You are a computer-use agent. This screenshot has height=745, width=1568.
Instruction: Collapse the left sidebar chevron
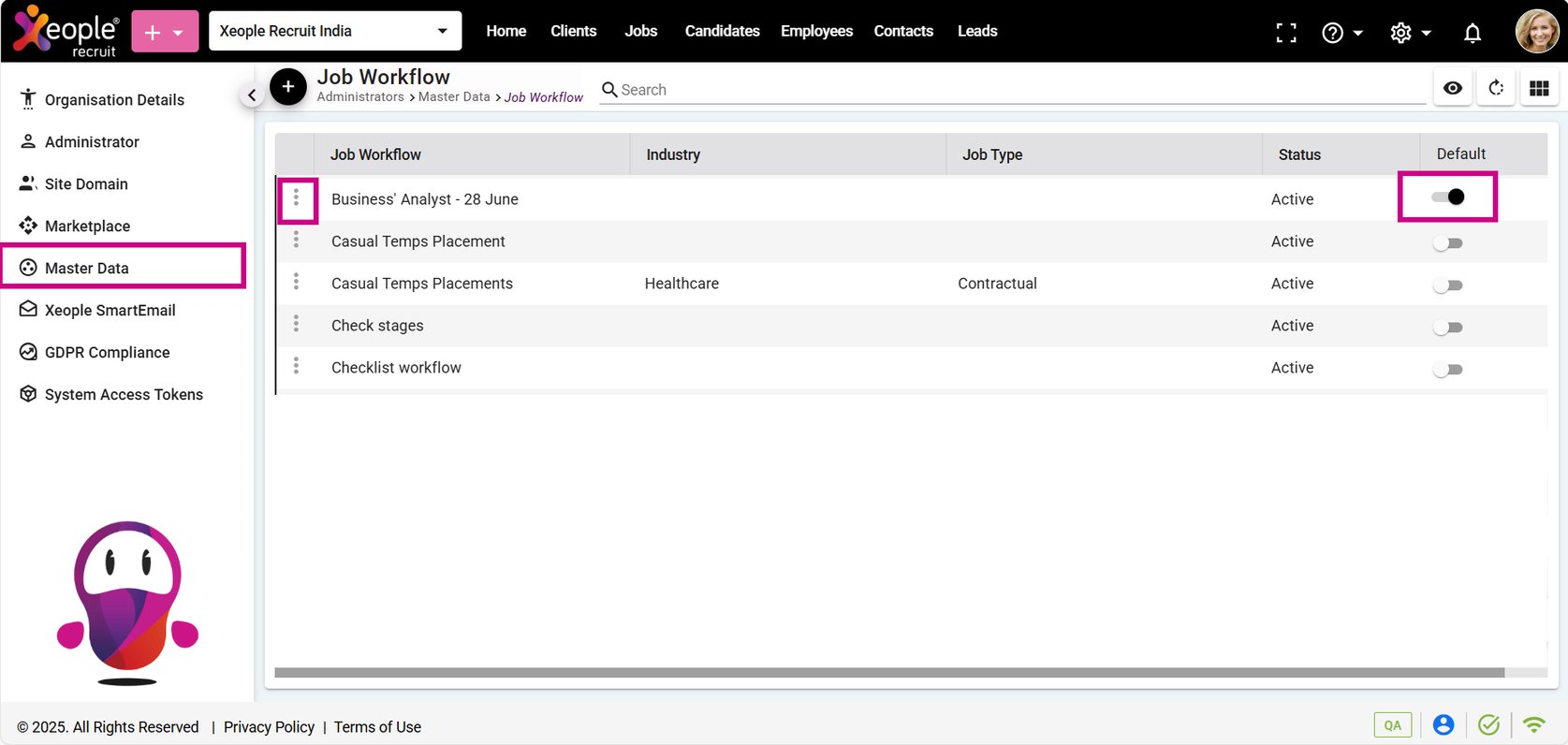click(x=252, y=95)
